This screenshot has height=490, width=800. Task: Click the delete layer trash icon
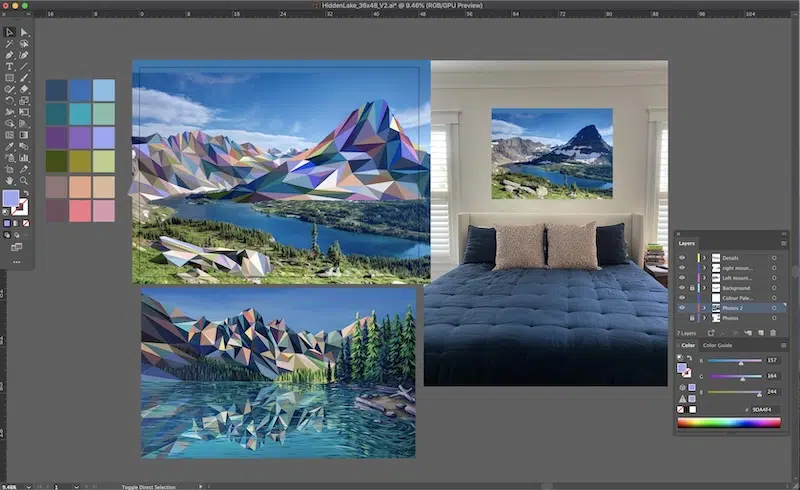point(773,332)
